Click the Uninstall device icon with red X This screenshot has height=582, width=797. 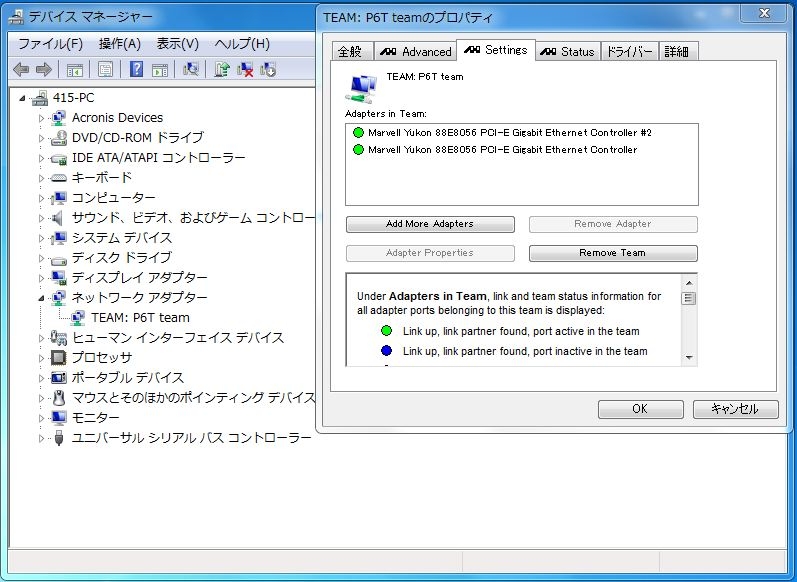click(245, 69)
